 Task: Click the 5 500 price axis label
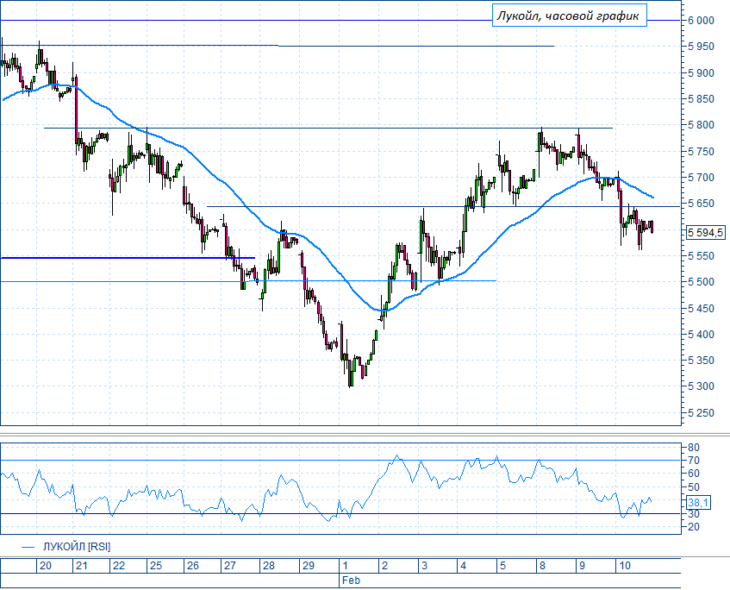701,282
